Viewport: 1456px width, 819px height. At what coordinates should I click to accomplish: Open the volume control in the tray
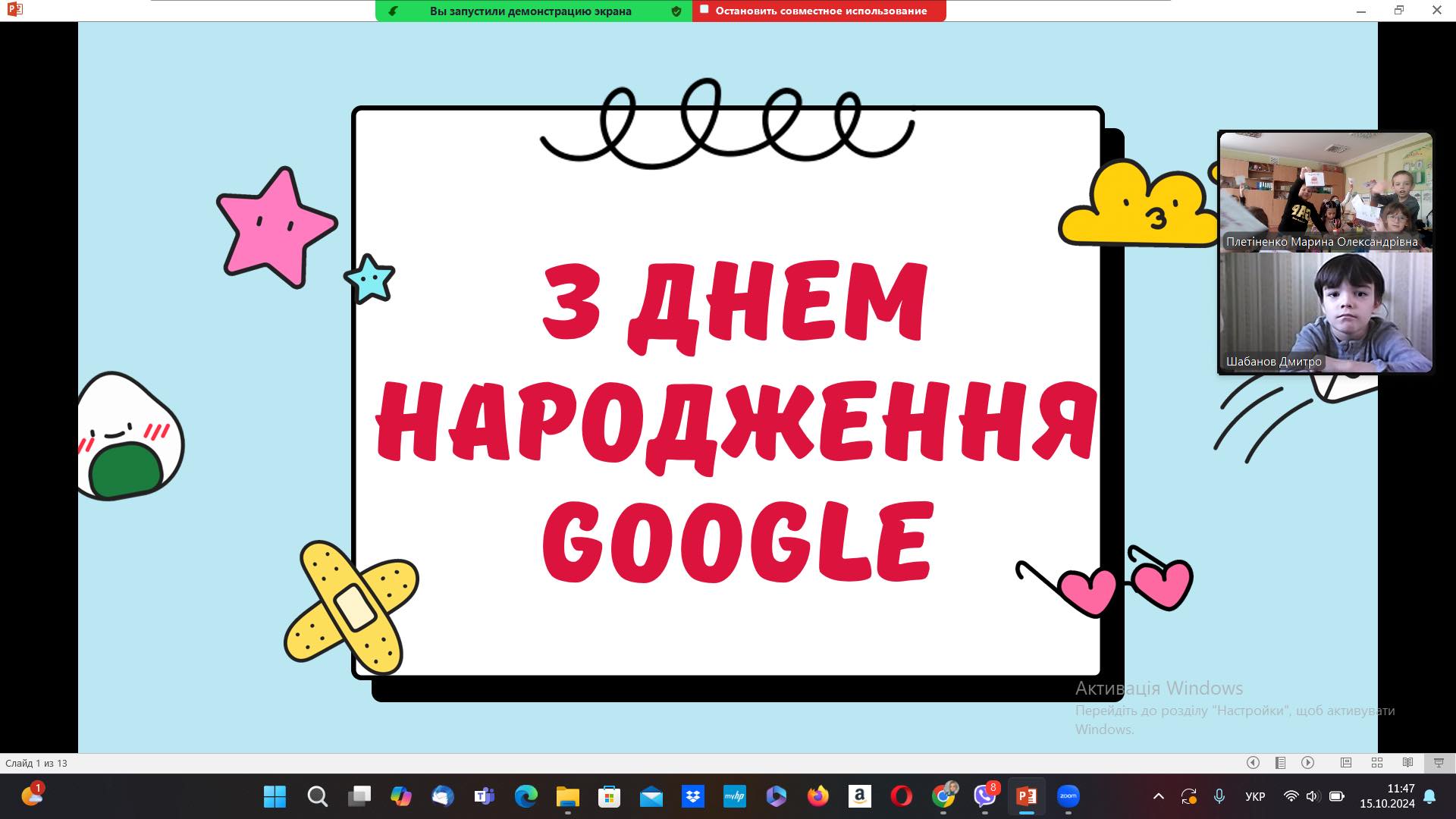click(1313, 796)
